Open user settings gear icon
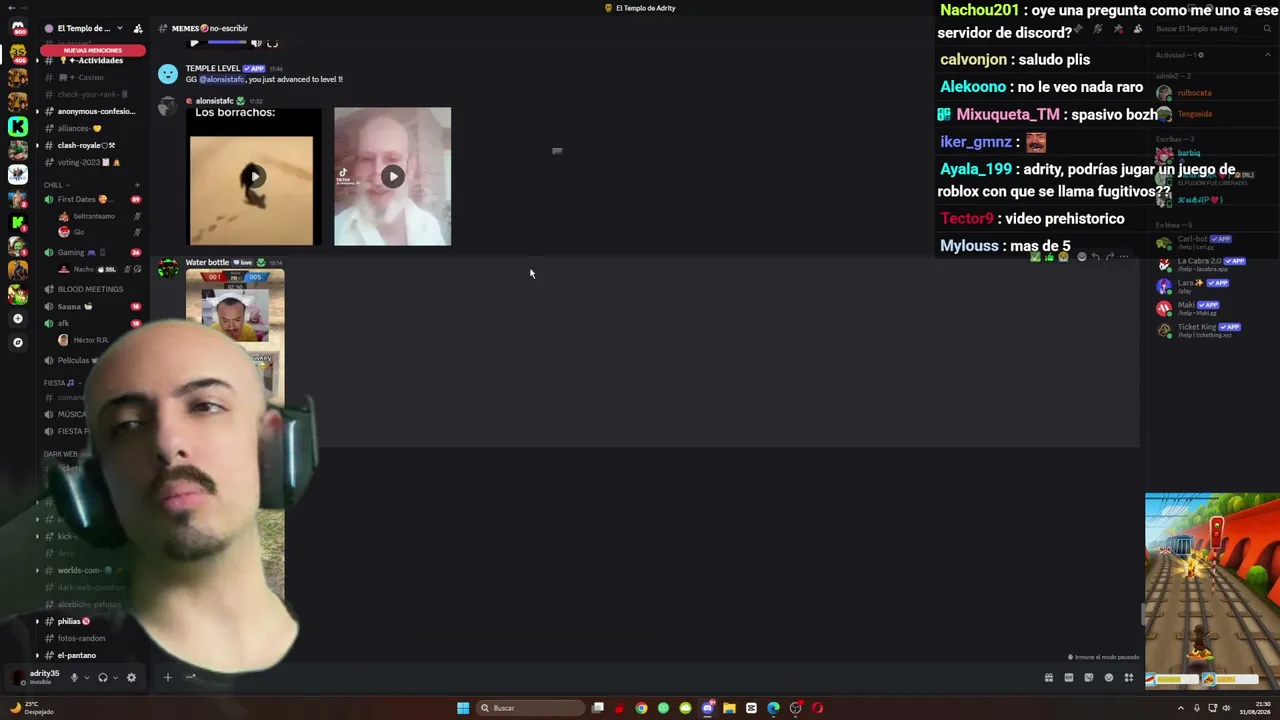Screen dimensions: 1280x720 click(x=131, y=677)
